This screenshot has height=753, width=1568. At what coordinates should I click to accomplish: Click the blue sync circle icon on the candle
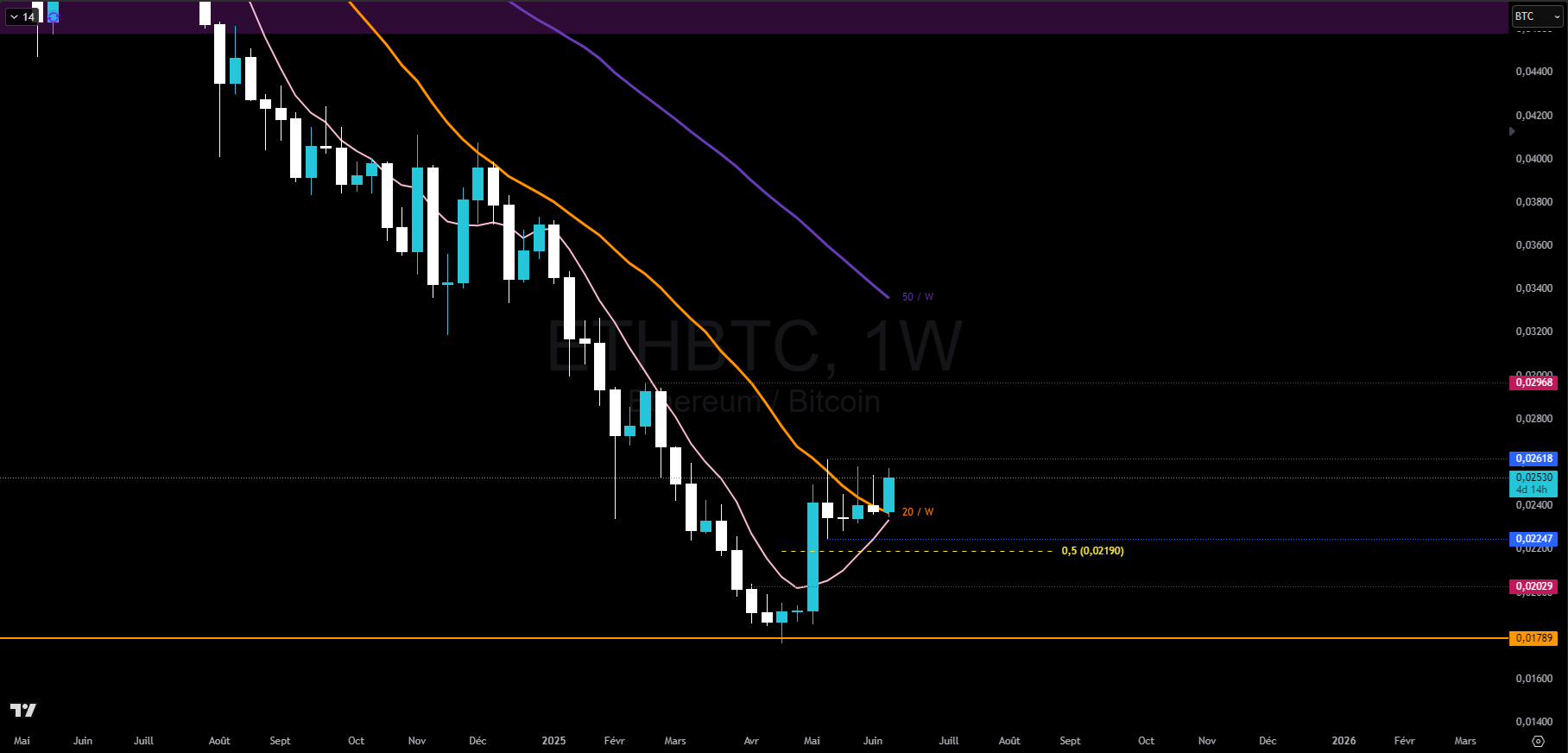(54, 17)
